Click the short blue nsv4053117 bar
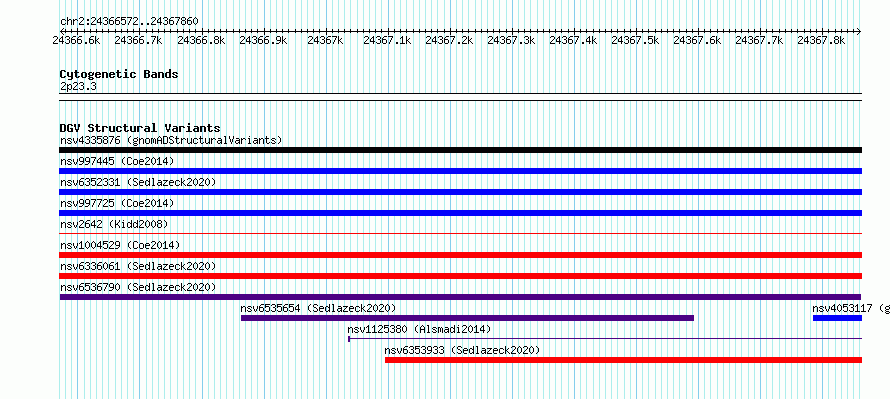The width and height of the screenshot is (890, 399). click(x=837, y=318)
